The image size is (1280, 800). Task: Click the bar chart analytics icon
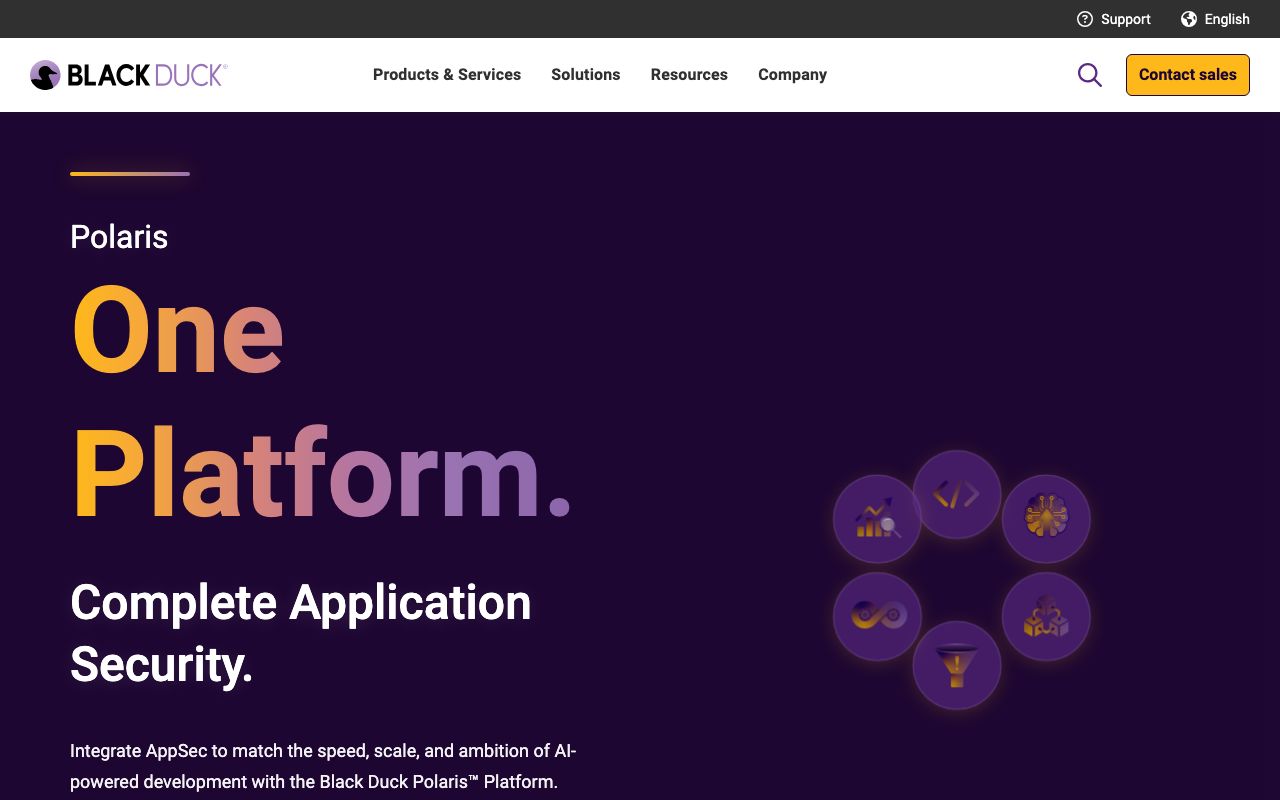(x=877, y=519)
